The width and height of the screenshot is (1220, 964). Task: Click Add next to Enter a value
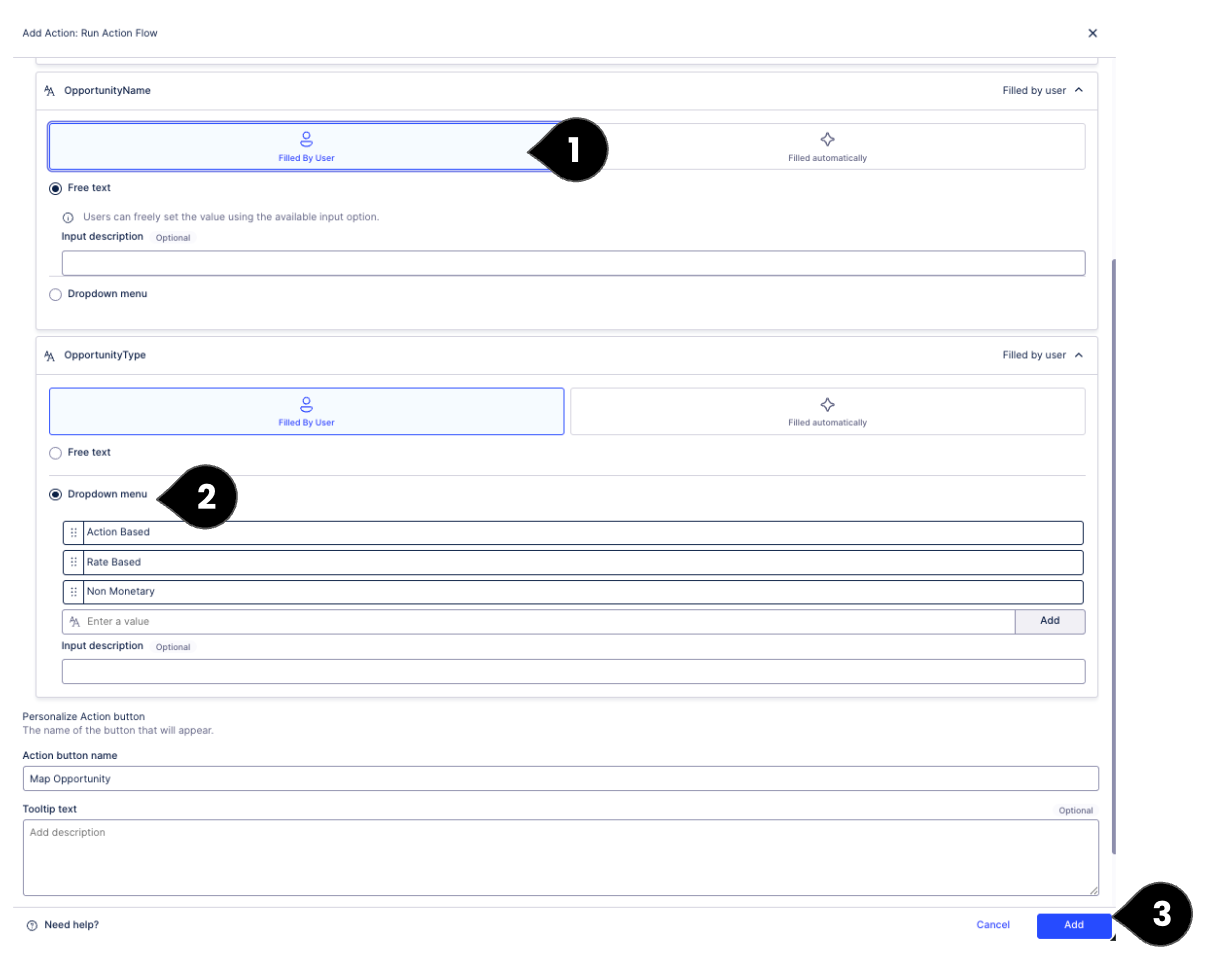(x=1049, y=621)
